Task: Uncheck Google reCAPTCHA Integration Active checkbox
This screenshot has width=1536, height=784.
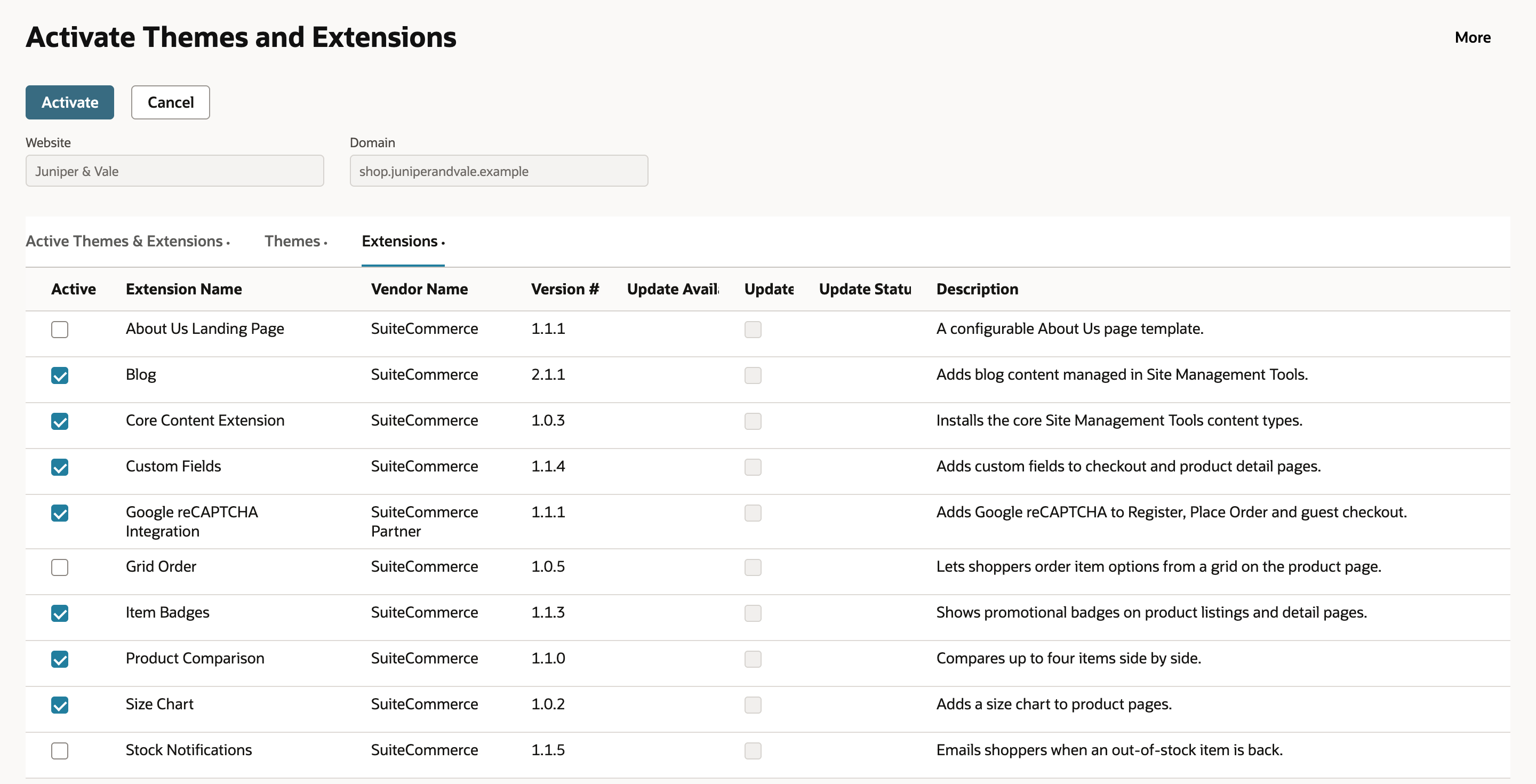Action: coord(60,513)
